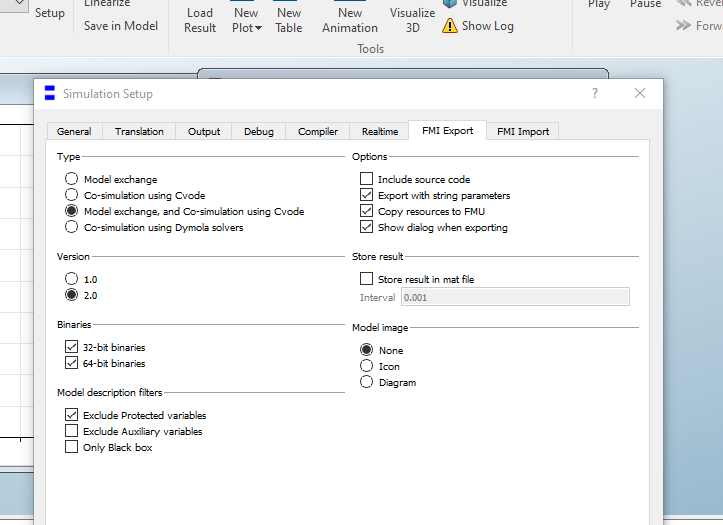Enable Exclude Auxiliary variables
The image size is (723, 525).
71,431
